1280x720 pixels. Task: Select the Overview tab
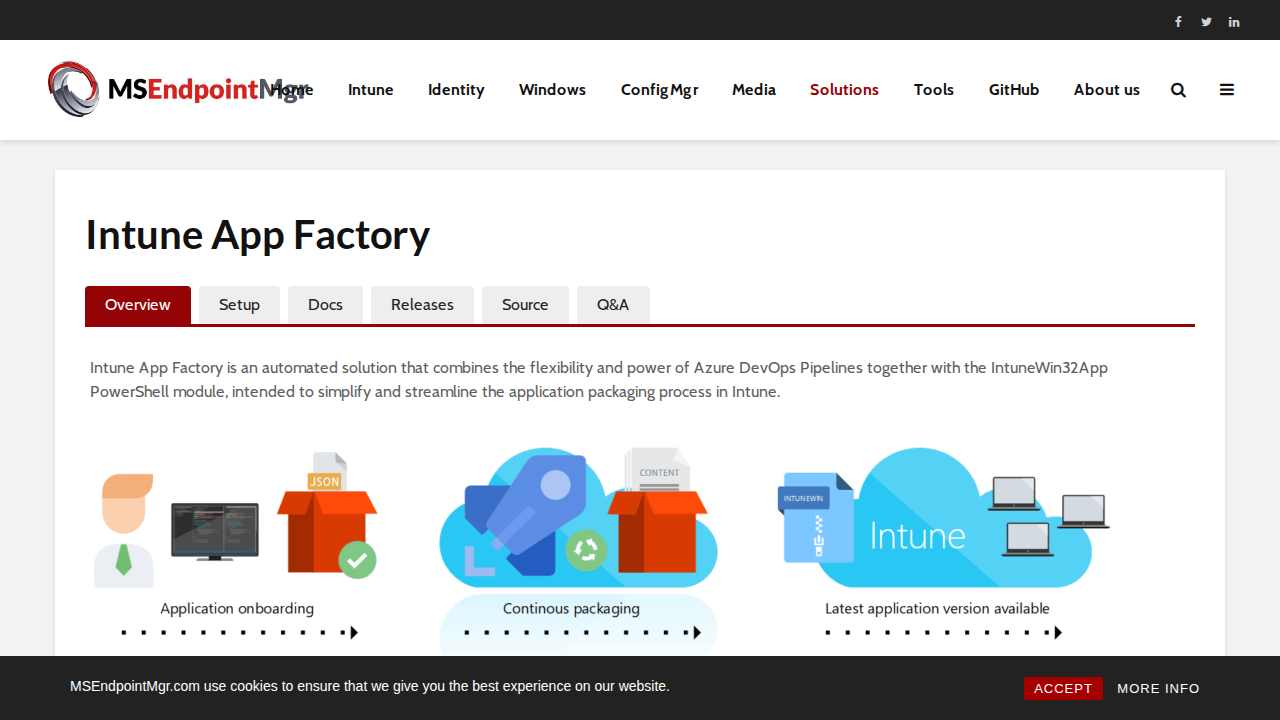point(138,305)
